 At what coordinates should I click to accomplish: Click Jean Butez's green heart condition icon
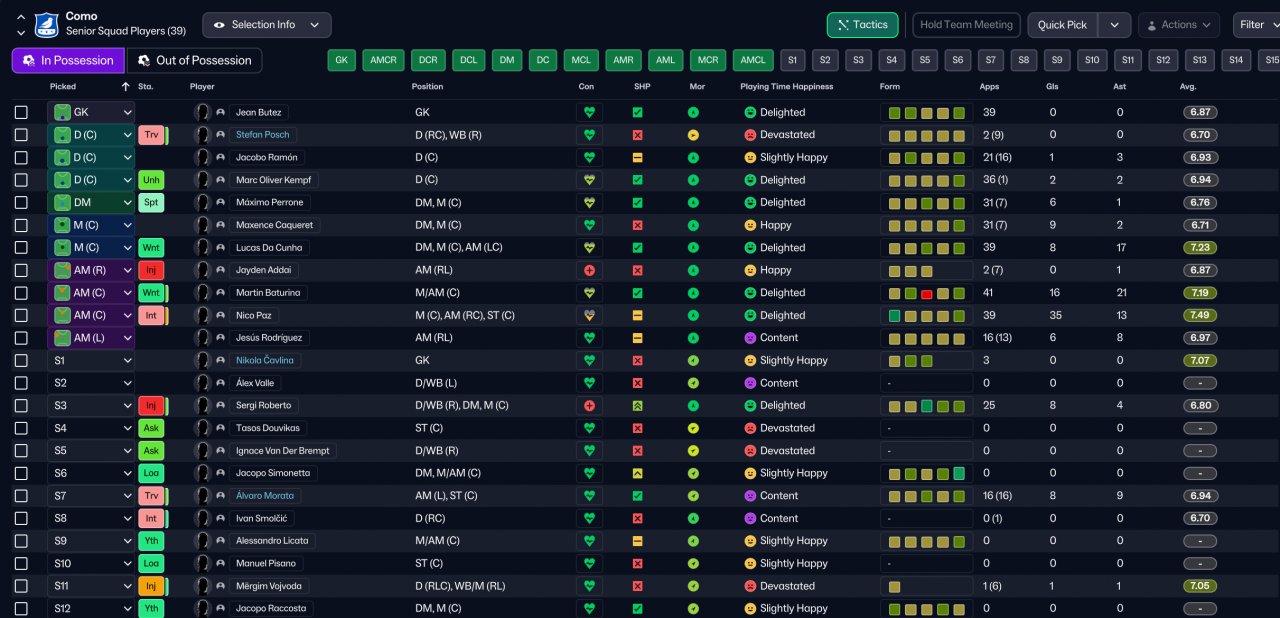pyautogui.click(x=589, y=112)
